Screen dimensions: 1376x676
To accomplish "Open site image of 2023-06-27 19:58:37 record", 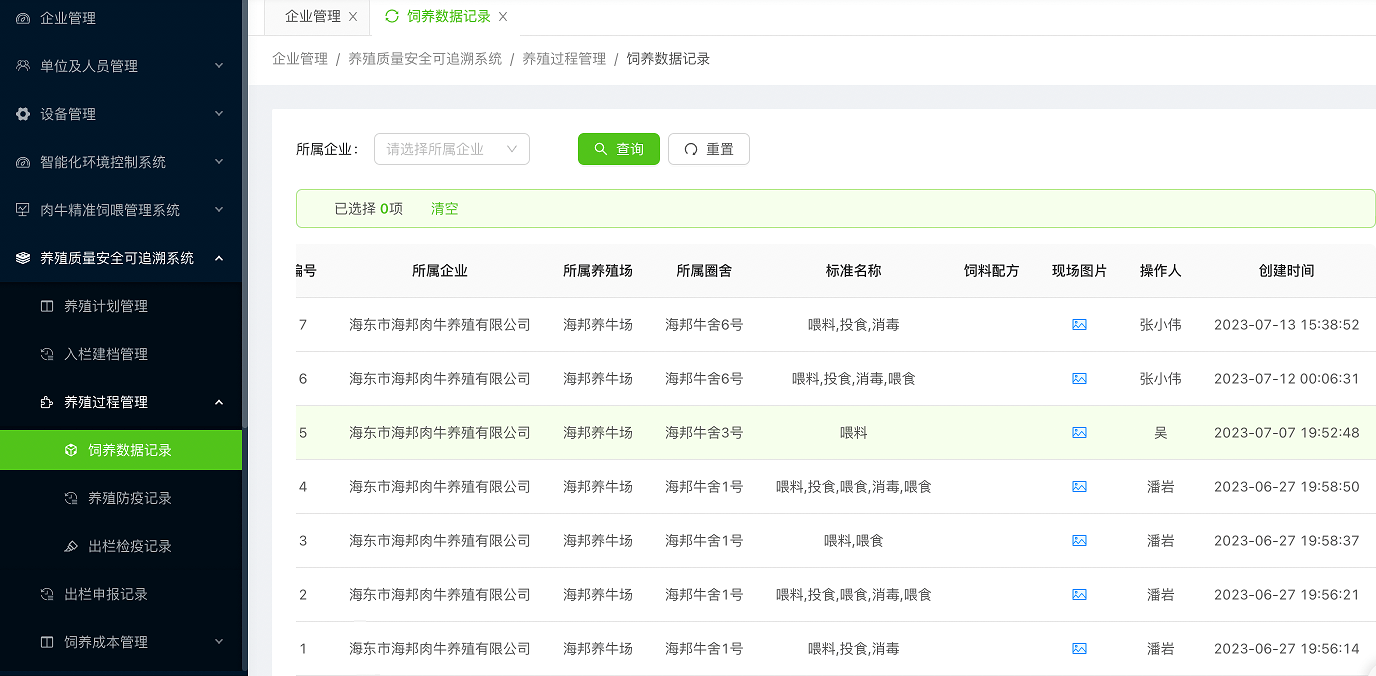I will coord(1079,541).
